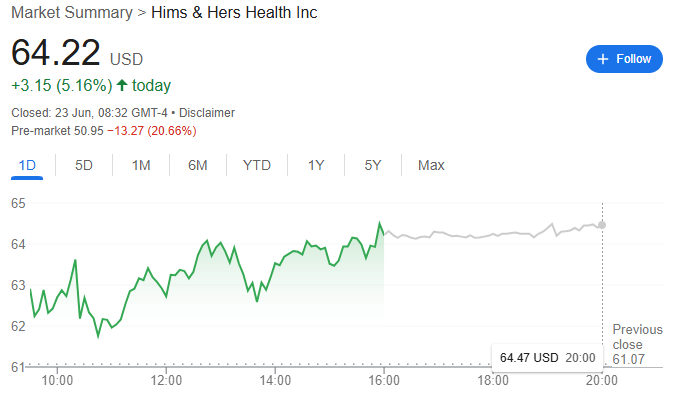Screen dimensions: 689x399
Task: Open the 6M chart range
Action: point(197,165)
